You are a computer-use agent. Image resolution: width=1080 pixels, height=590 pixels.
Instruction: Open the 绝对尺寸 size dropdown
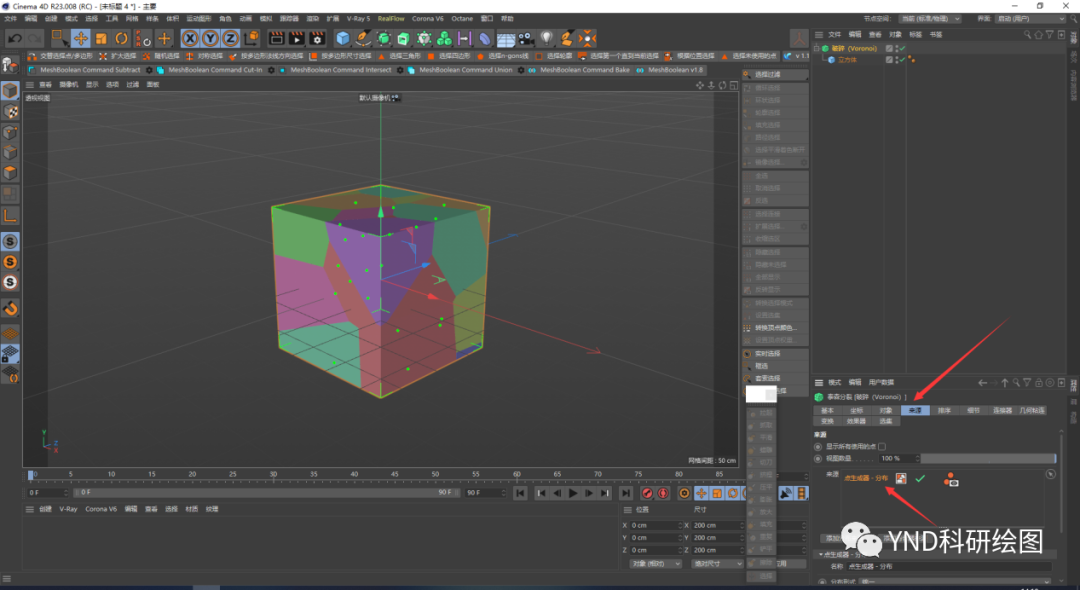point(716,564)
